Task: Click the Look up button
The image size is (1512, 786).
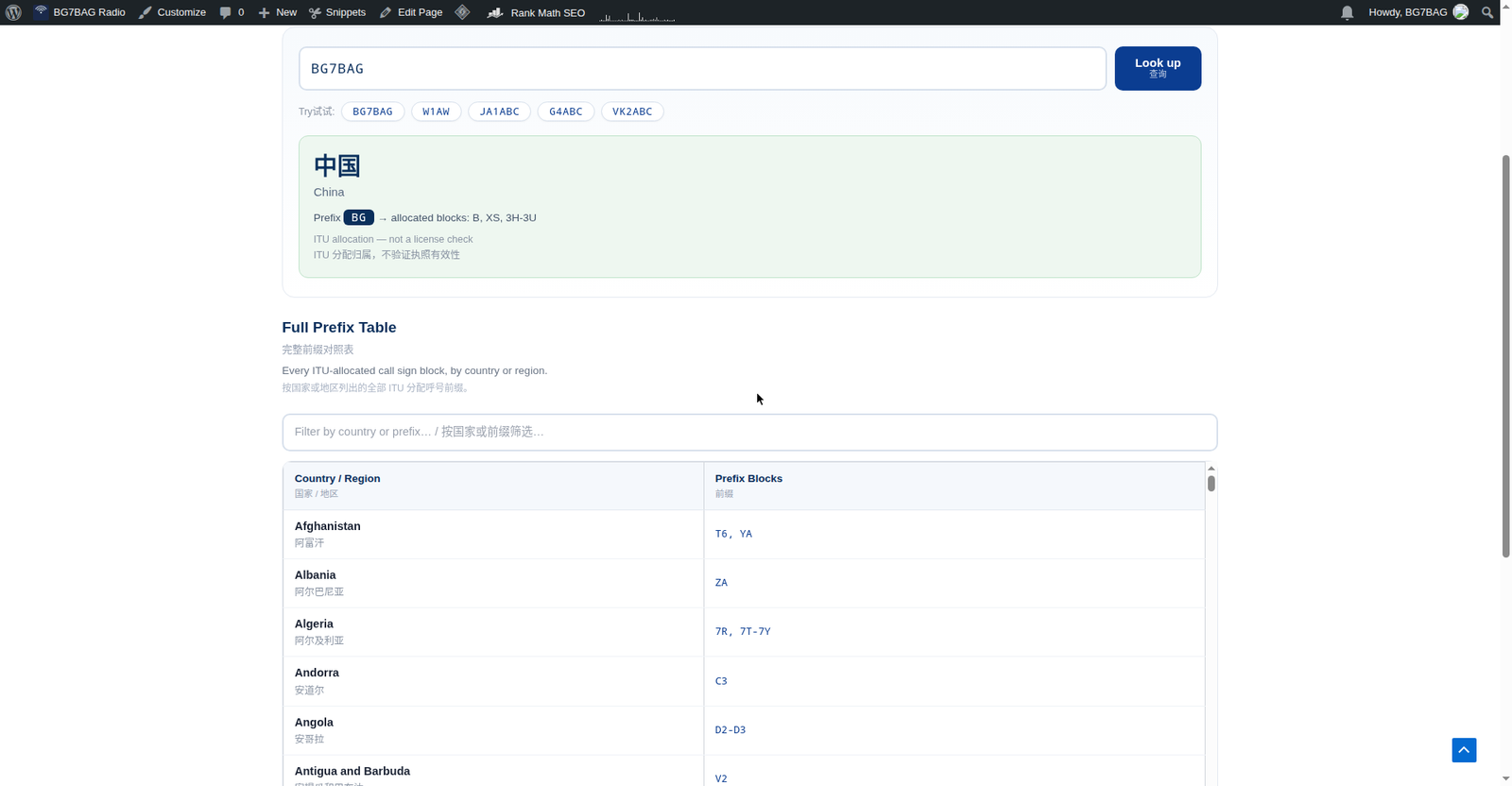Action: click(x=1158, y=68)
